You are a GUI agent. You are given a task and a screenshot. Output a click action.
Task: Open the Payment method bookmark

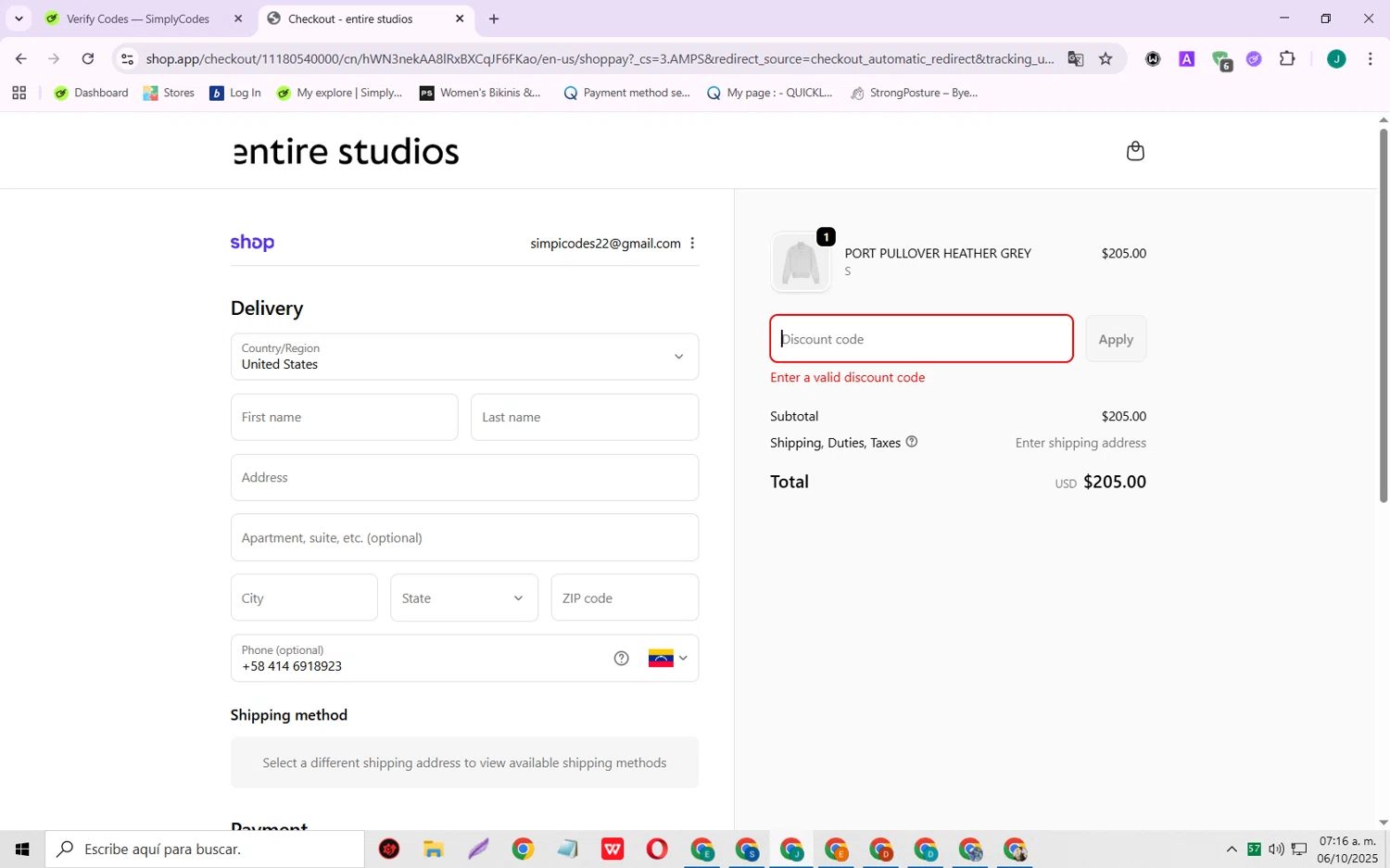(626, 93)
